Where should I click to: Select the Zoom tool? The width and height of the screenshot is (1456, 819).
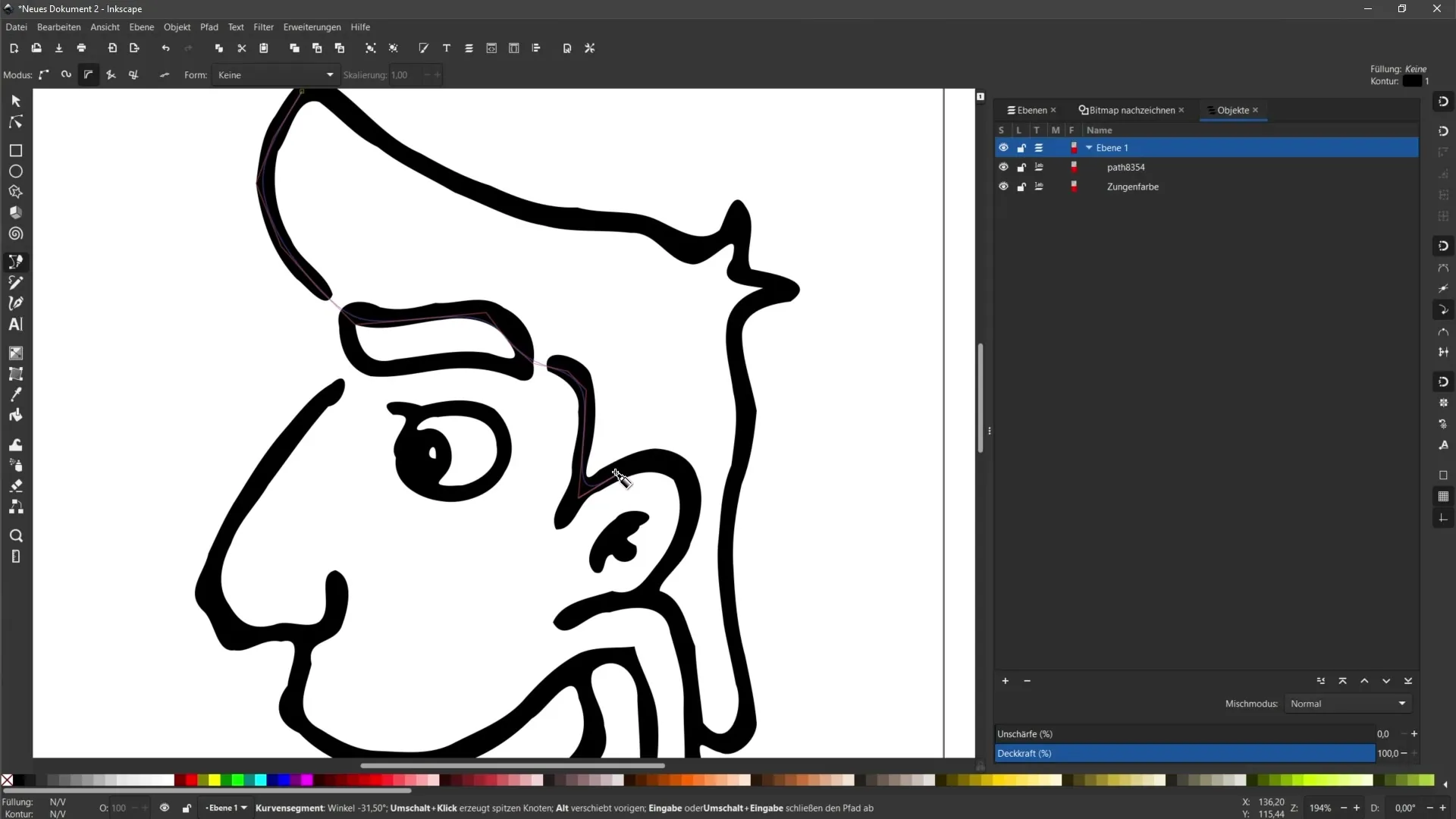point(15,535)
